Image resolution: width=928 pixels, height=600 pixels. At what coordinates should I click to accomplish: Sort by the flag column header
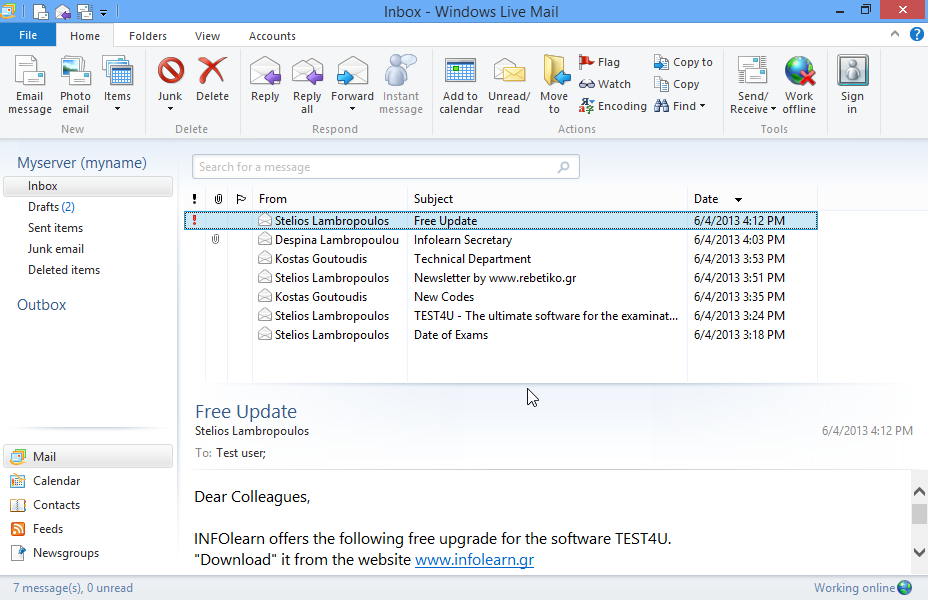240,199
